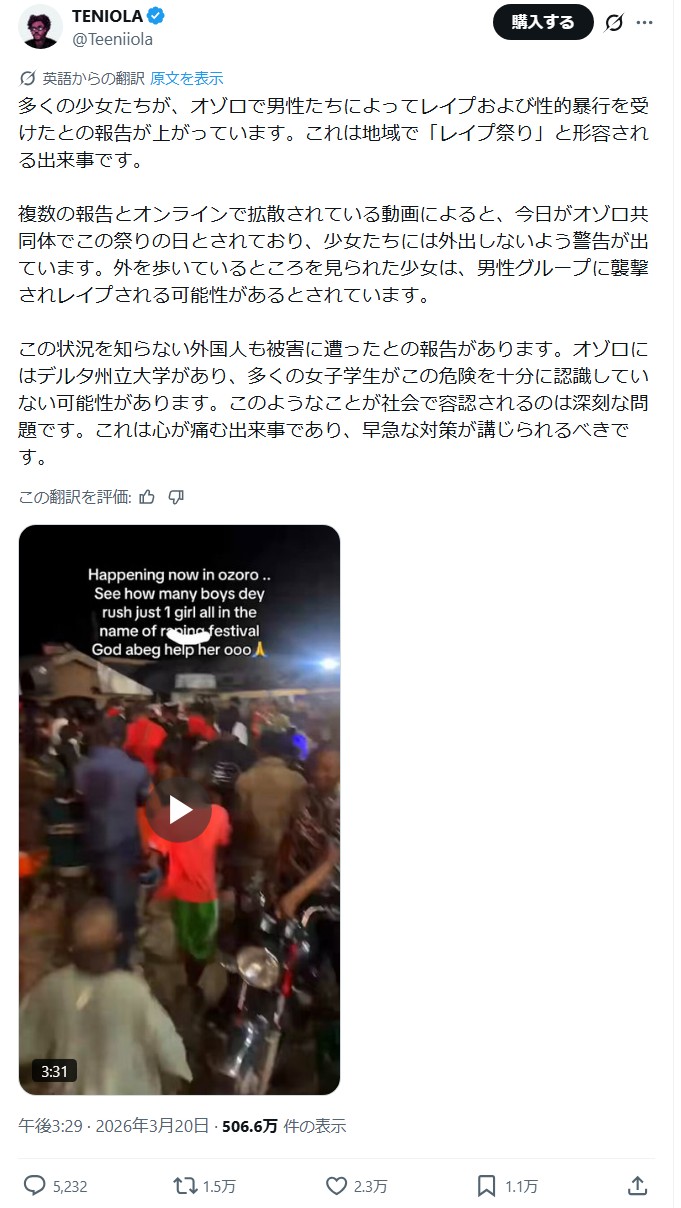This screenshot has height=1208, width=681.
Task: Click the 購入する subscribe button
Action: pyautogui.click(x=543, y=22)
